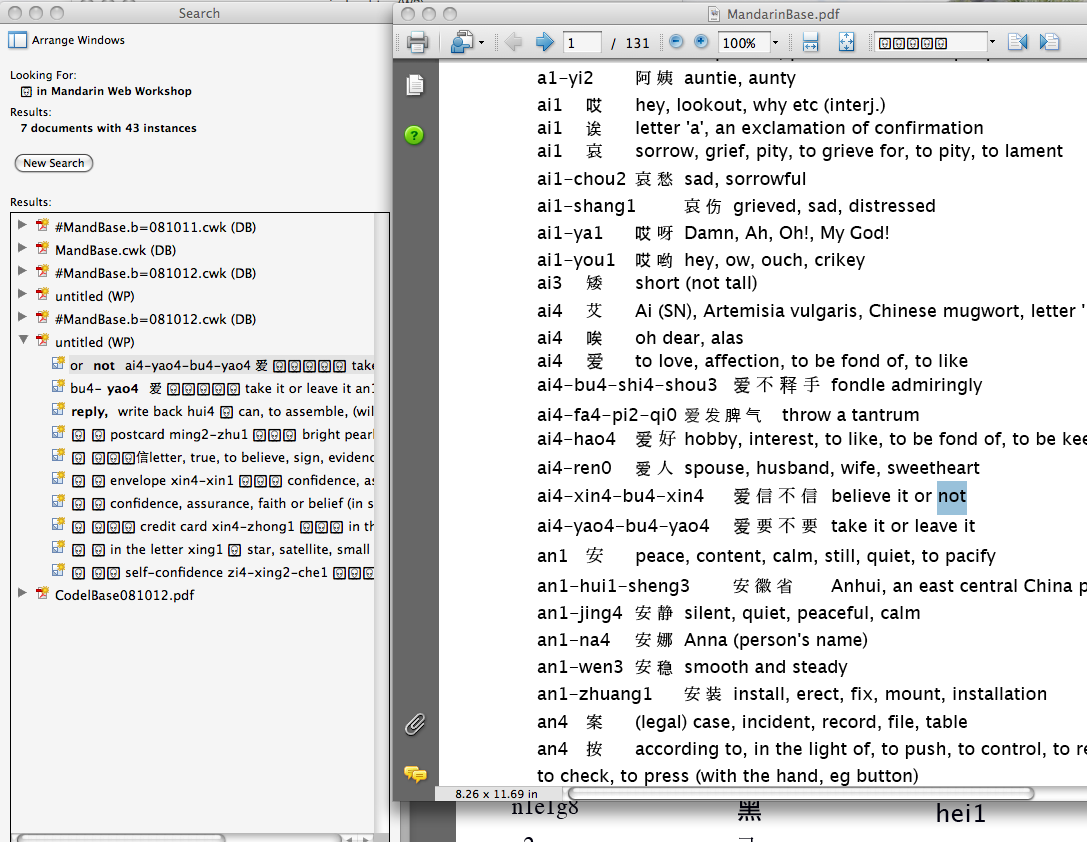Viewport: 1087px width, 842px height.
Task: Click page size '8.26 x 11.69 in' label
Action: click(496, 794)
